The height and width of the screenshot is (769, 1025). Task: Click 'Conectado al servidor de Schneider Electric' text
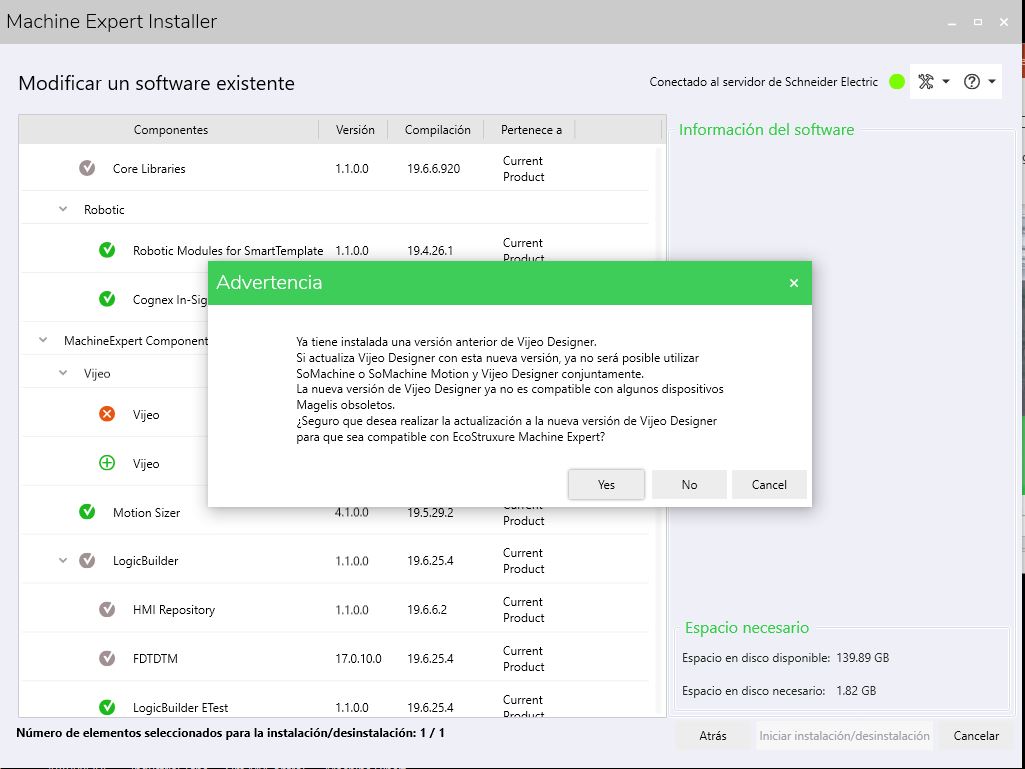pos(764,82)
